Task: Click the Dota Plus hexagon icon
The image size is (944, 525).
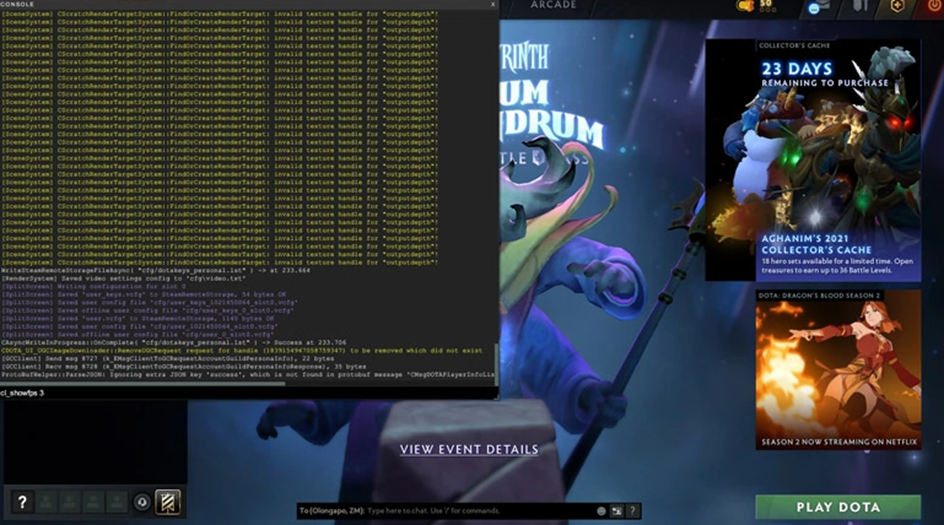Action: coord(897,6)
